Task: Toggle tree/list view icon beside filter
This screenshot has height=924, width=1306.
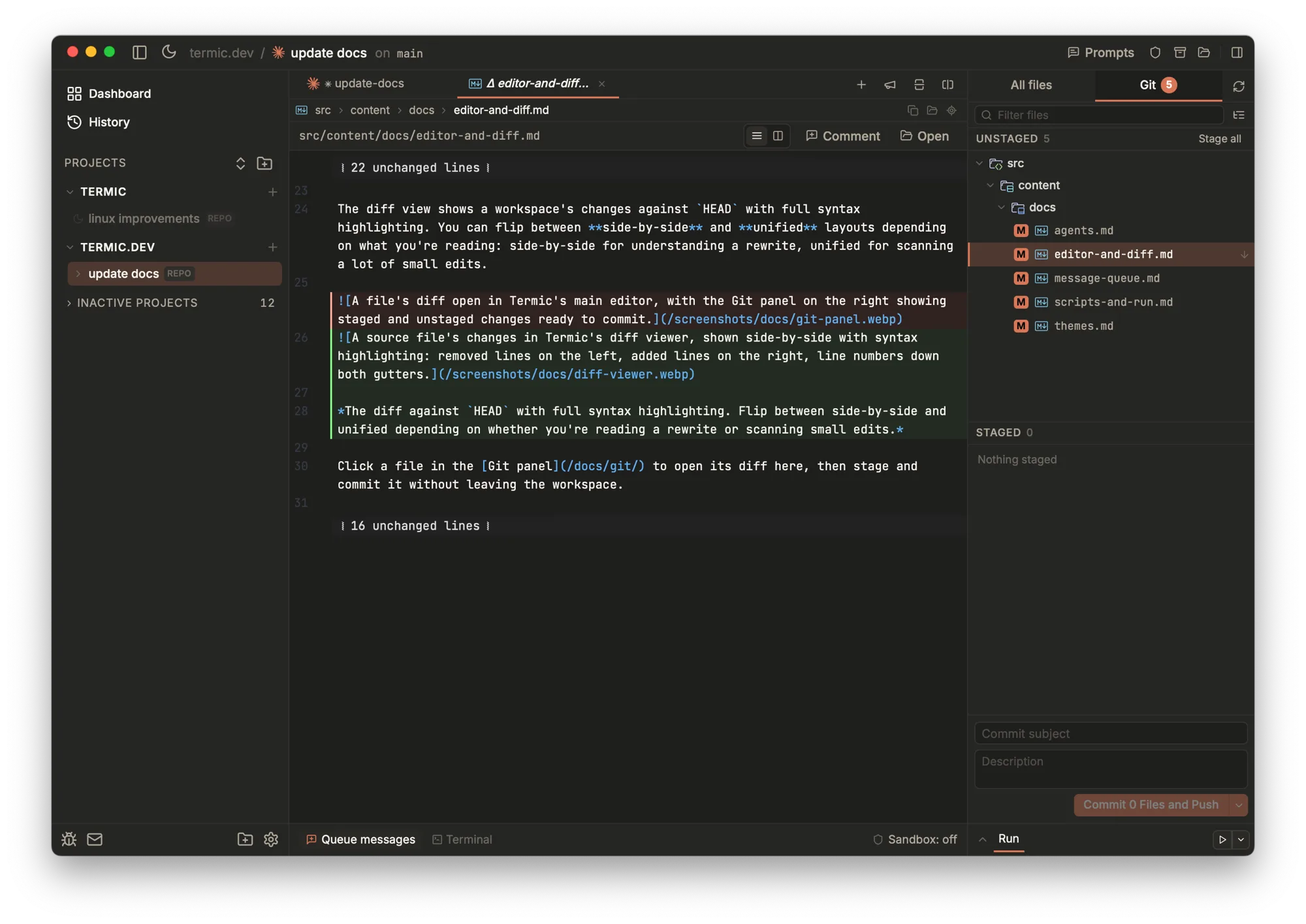Action: 1239,115
